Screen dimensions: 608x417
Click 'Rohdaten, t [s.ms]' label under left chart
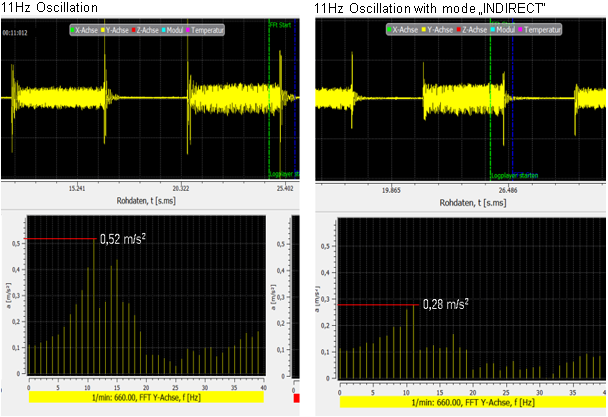tap(146, 201)
